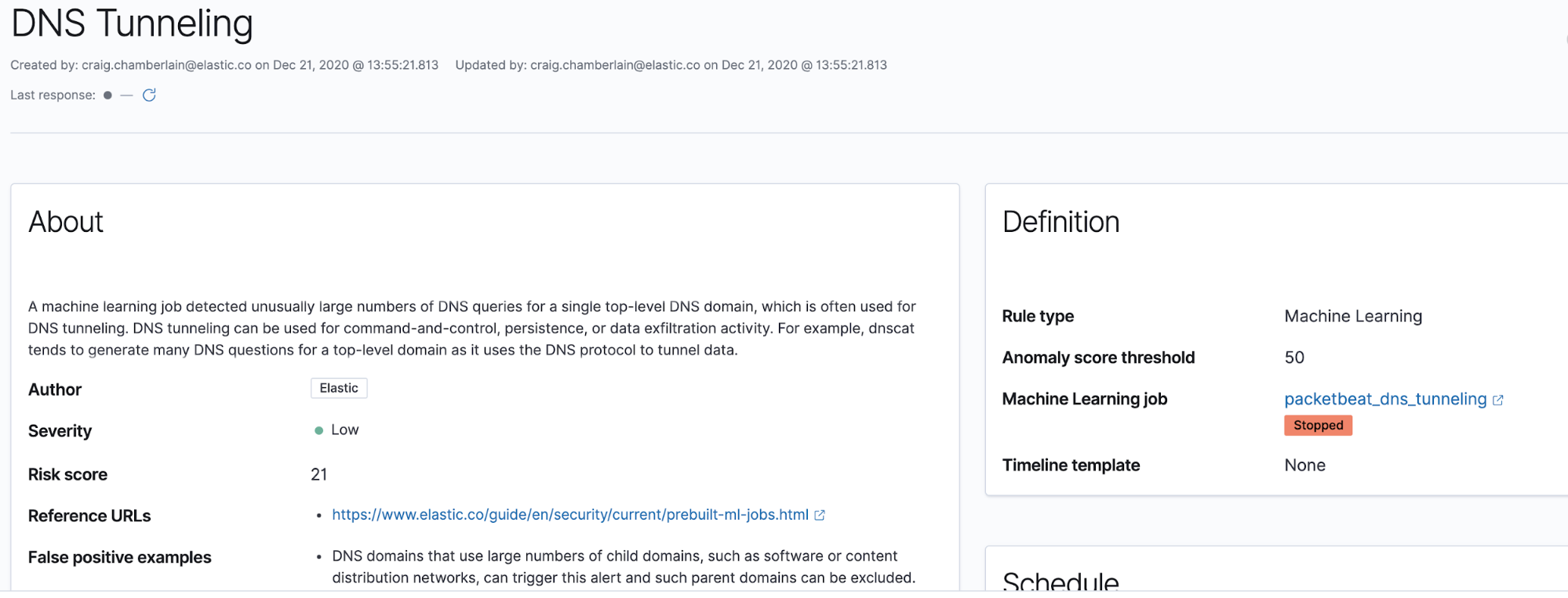This screenshot has height=598, width=1568.
Task: Click external-link icon after packetbeat_dns_tunneling
Action: coord(1498,400)
